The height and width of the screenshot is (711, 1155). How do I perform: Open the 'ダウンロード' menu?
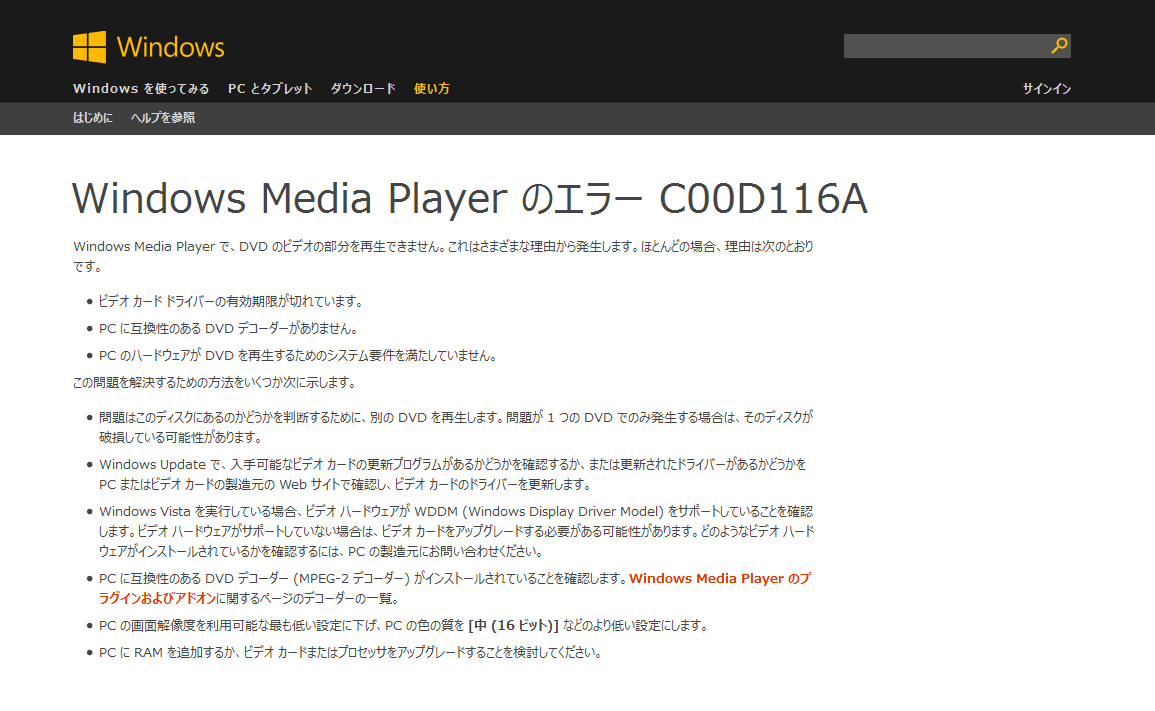[x=363, y=88]
